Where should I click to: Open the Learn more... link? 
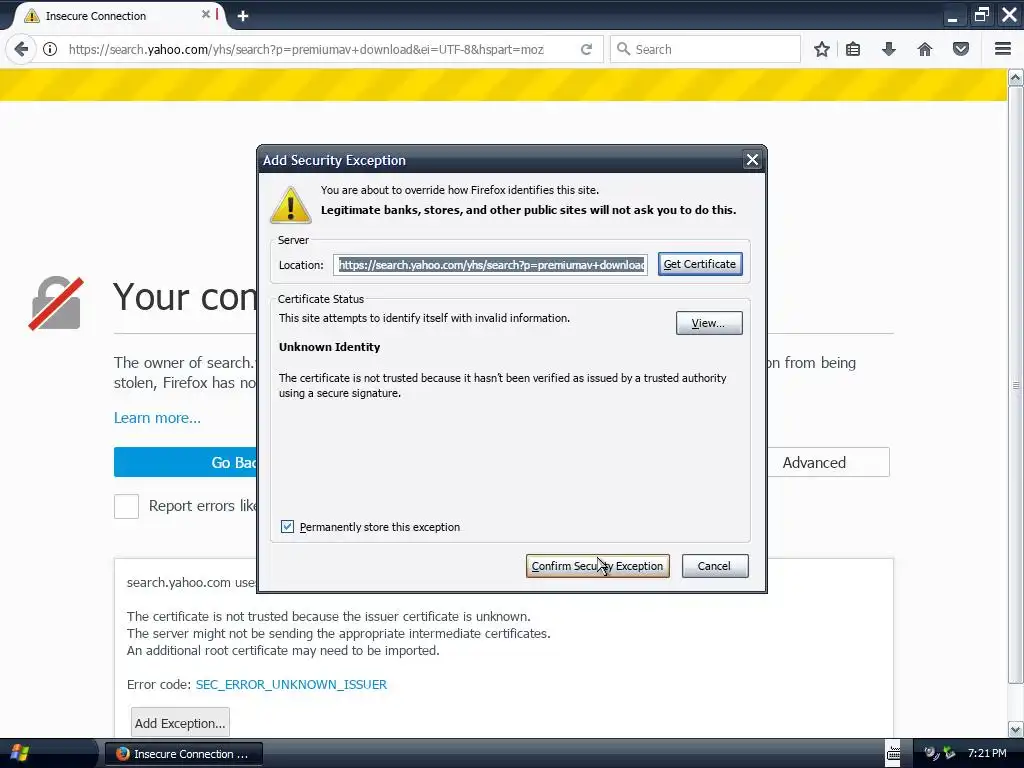pos(157,418)
